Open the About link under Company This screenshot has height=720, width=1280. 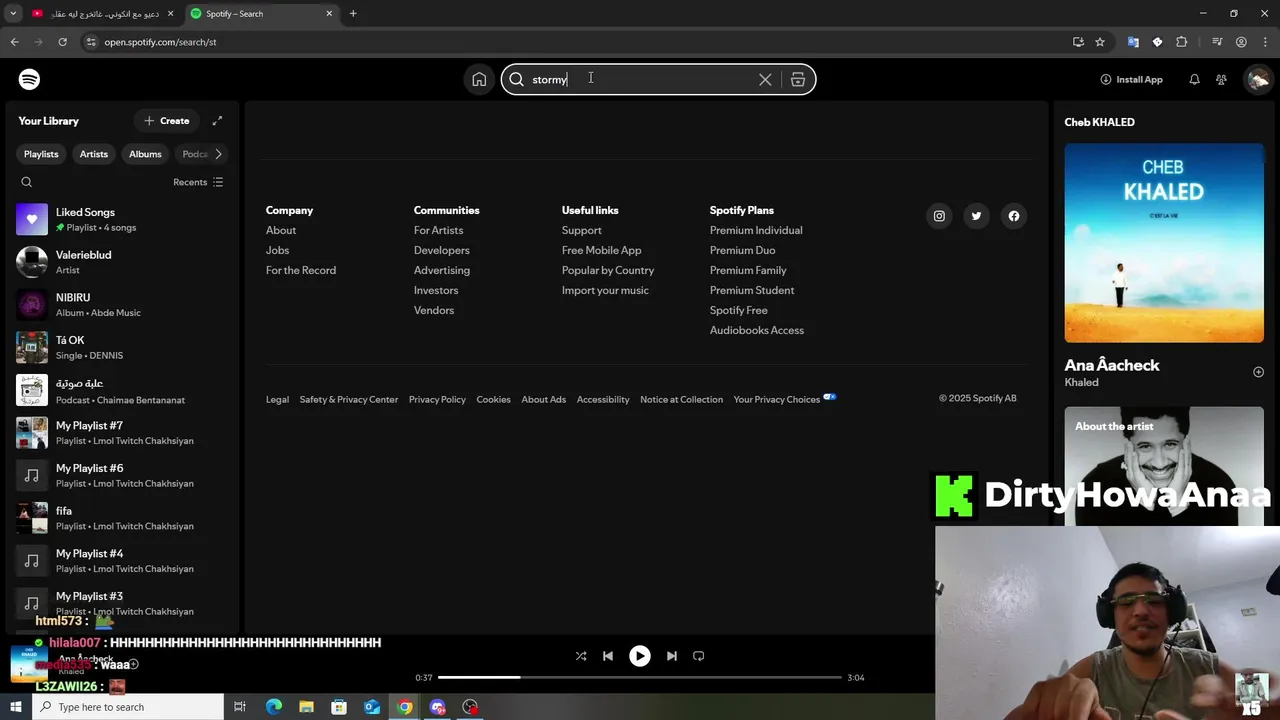click(x=281, y=230)
